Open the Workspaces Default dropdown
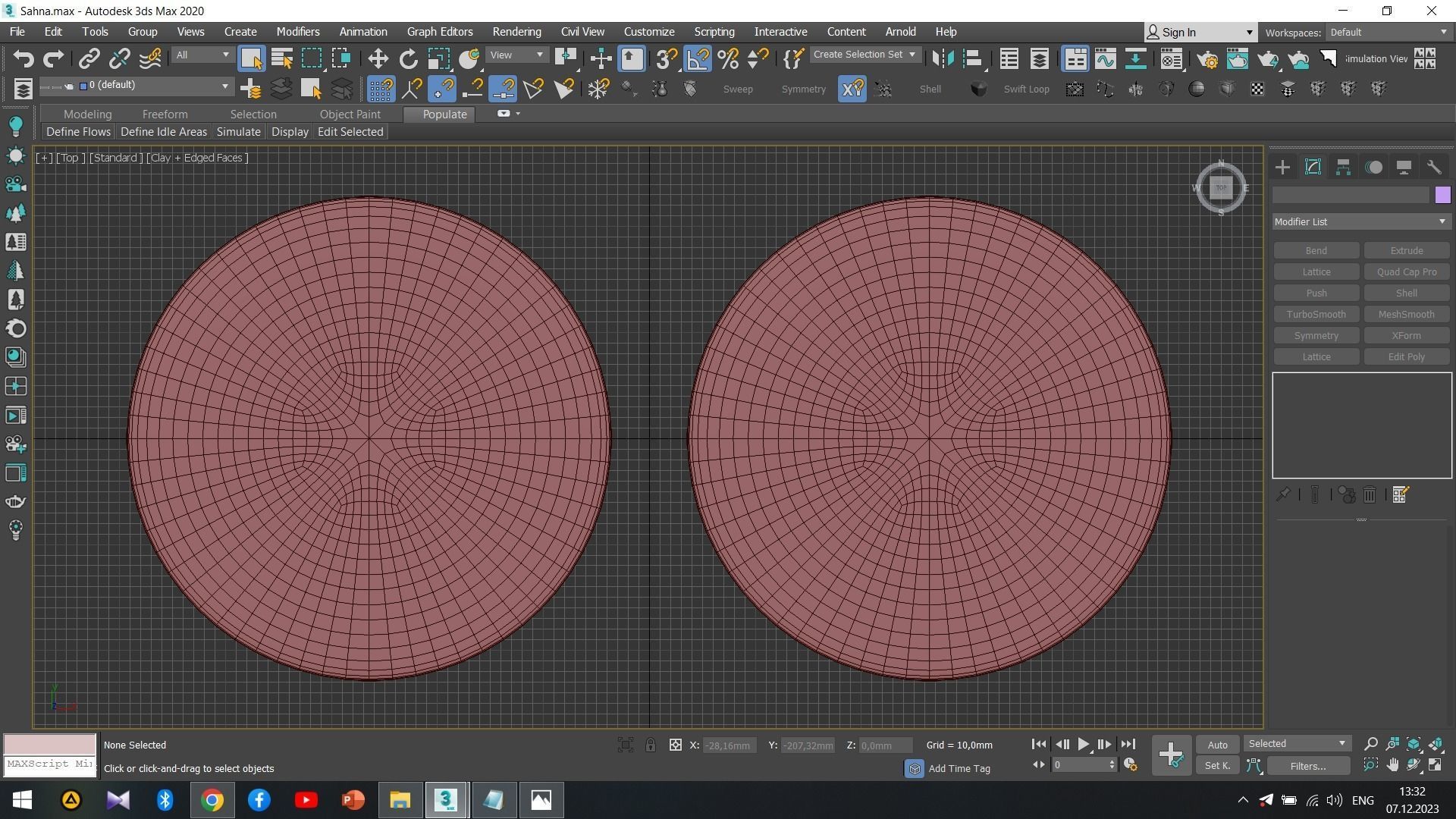The width and height of the screenshot is (1456, 819). [1388, 32]
